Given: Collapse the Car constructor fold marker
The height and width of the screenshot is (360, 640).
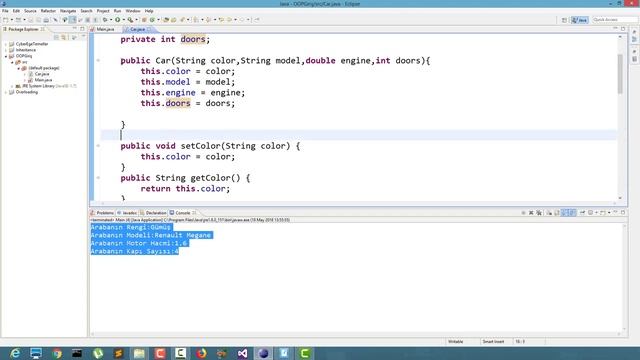Looking at the screenshot, I should pos(98,60).
